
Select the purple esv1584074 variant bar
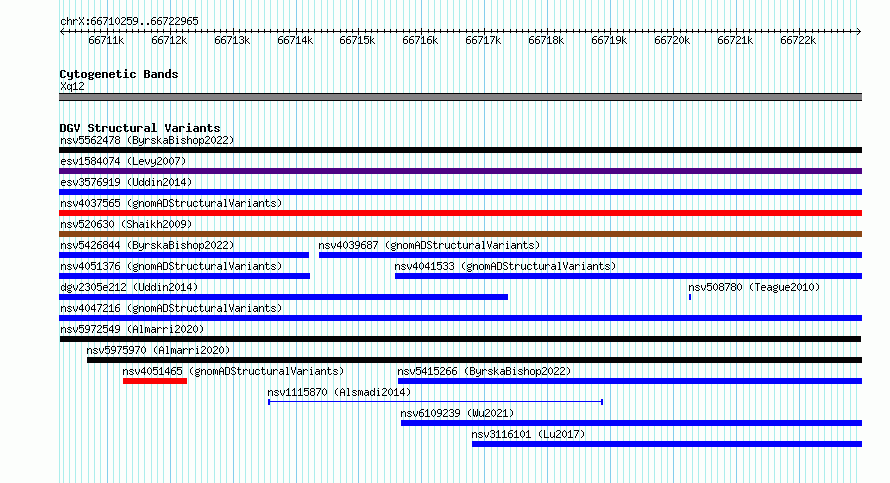point(460,171)
